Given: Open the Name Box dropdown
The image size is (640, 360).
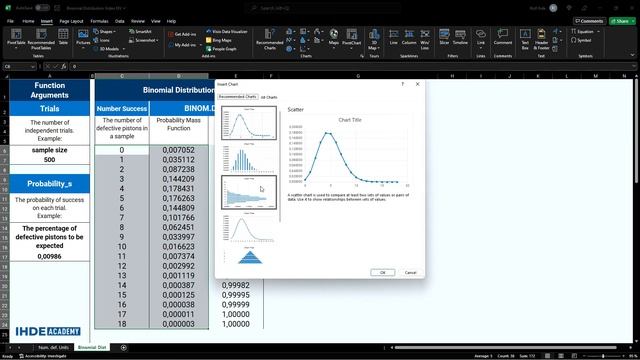Looking at the screenshot, I should 33,67.
